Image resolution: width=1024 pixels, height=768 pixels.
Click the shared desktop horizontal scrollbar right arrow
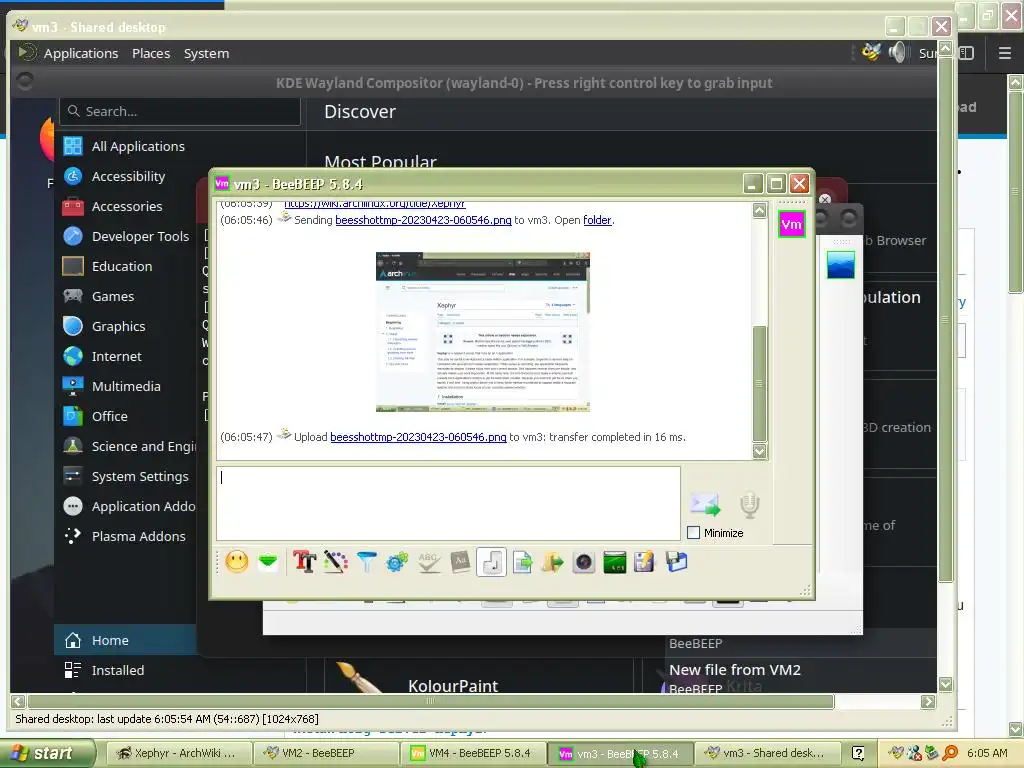click(928, 701)
